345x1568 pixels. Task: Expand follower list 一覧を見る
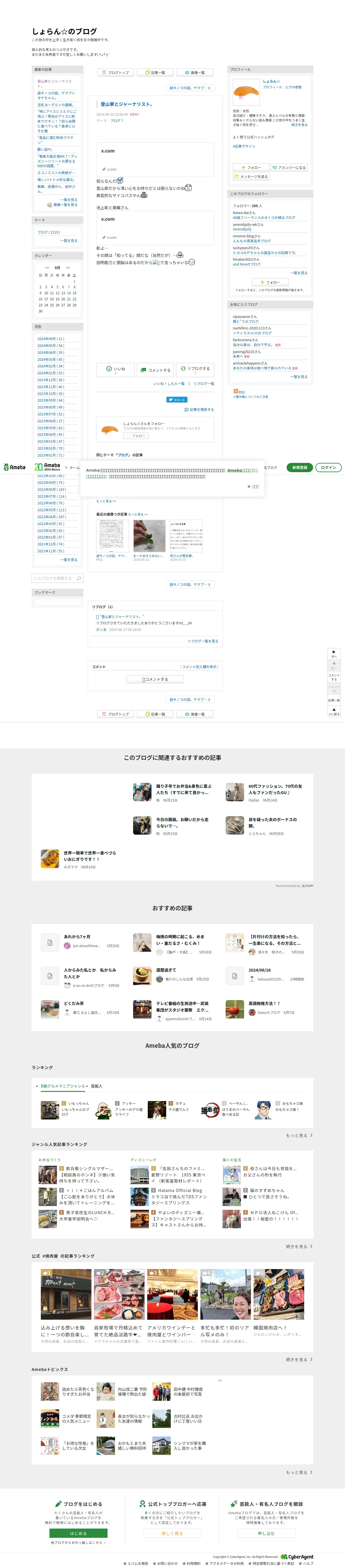(x=299, y=273)
